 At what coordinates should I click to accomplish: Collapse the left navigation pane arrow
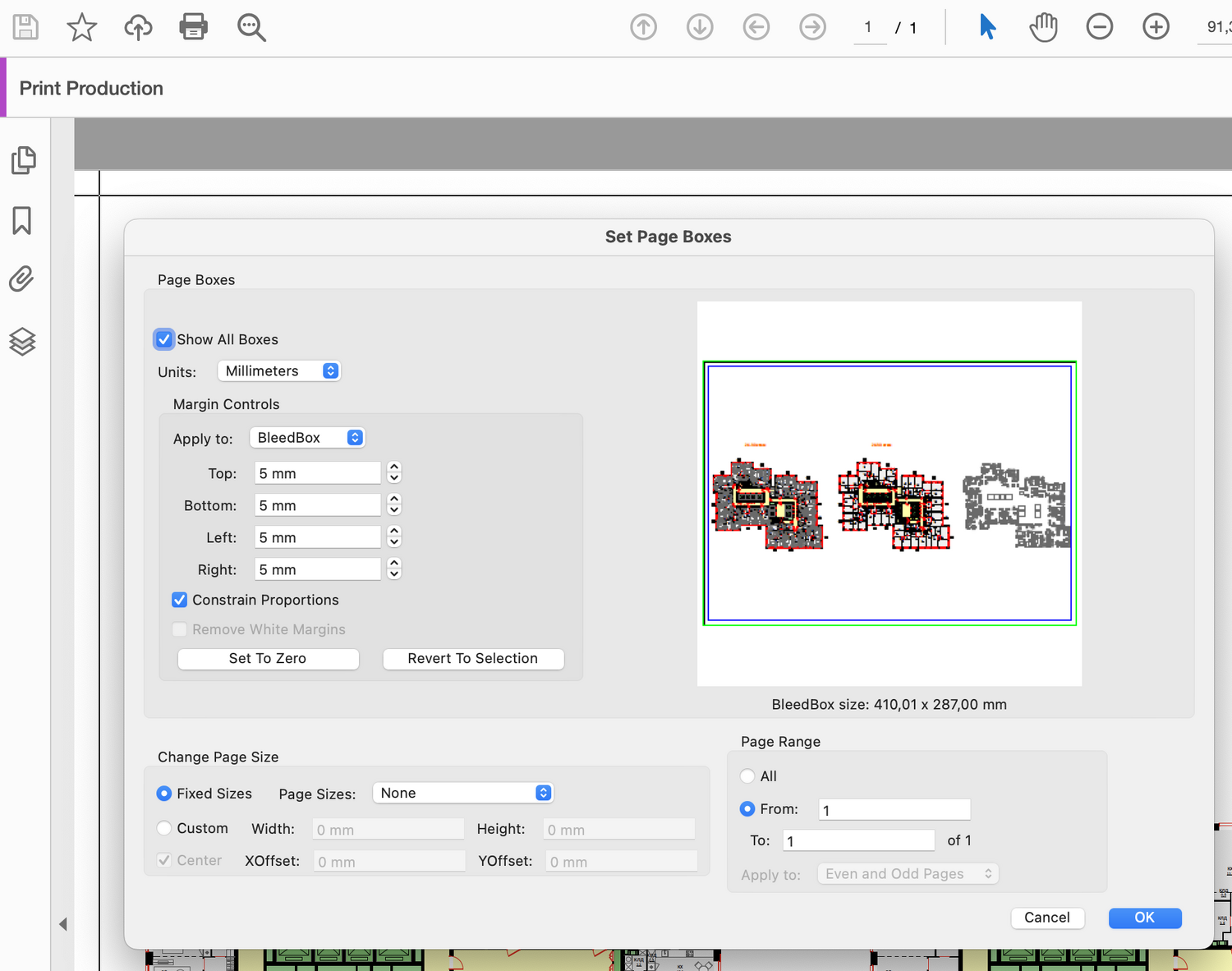point(62,924)
